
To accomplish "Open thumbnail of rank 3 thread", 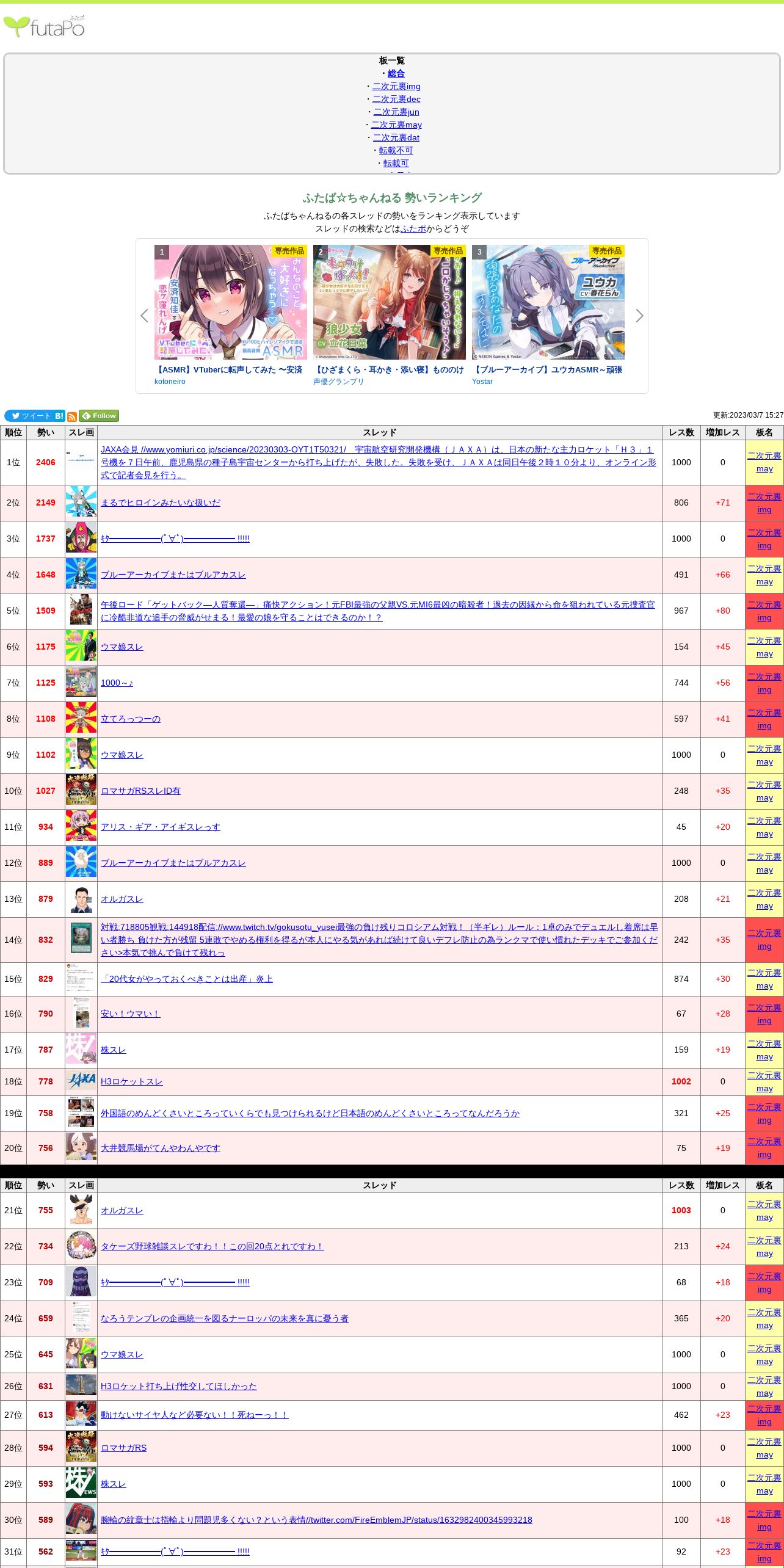I will pos(81,539).
